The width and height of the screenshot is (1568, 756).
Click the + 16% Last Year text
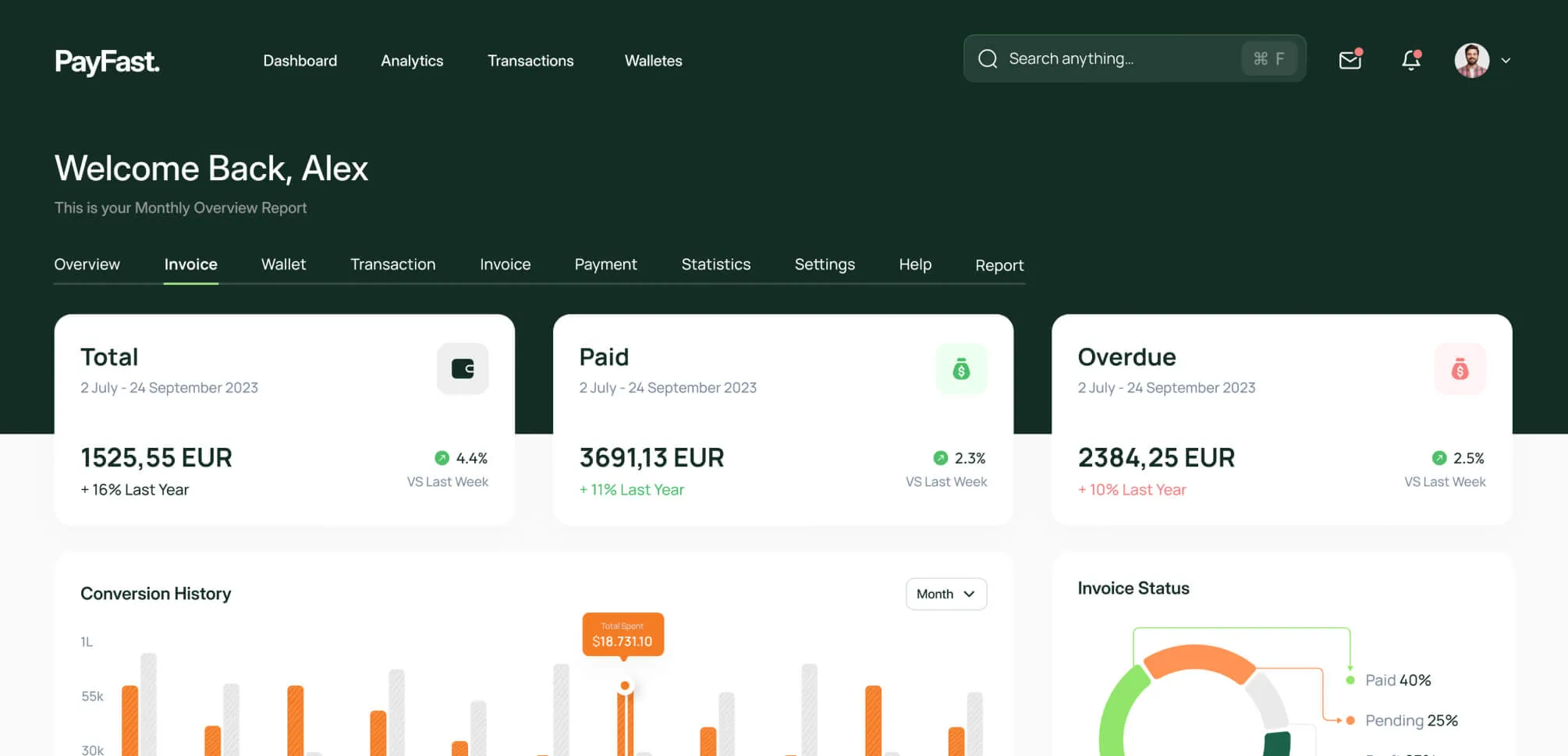point(134,490)
